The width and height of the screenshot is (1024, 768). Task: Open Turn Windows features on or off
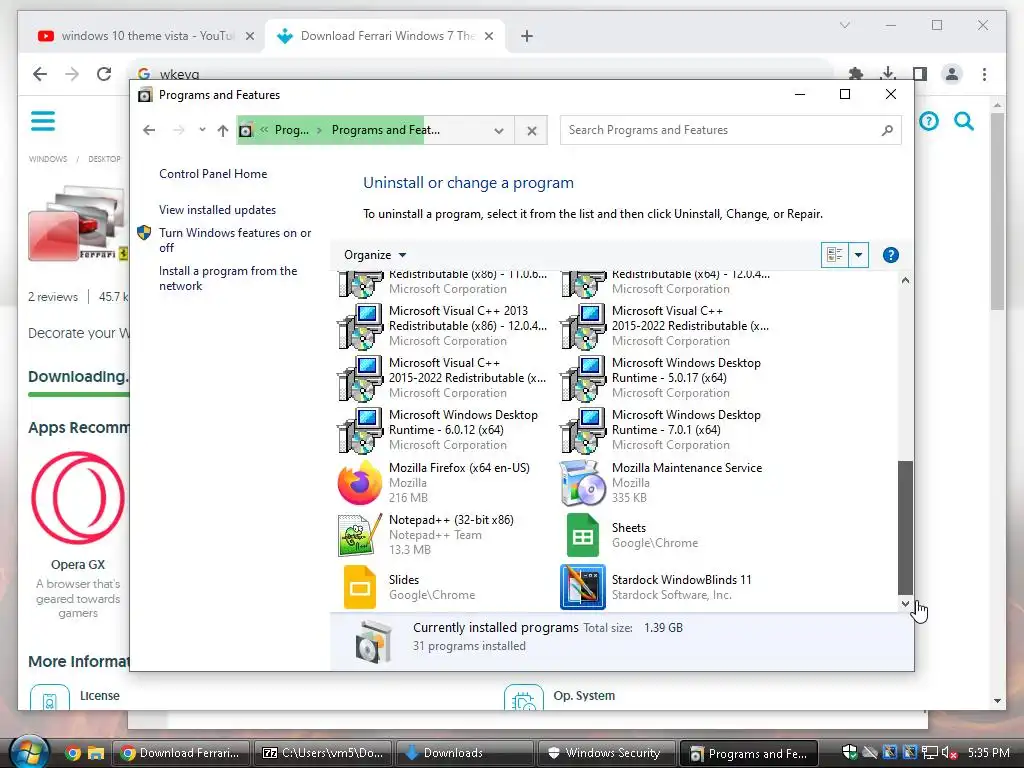tap(235, 240)
